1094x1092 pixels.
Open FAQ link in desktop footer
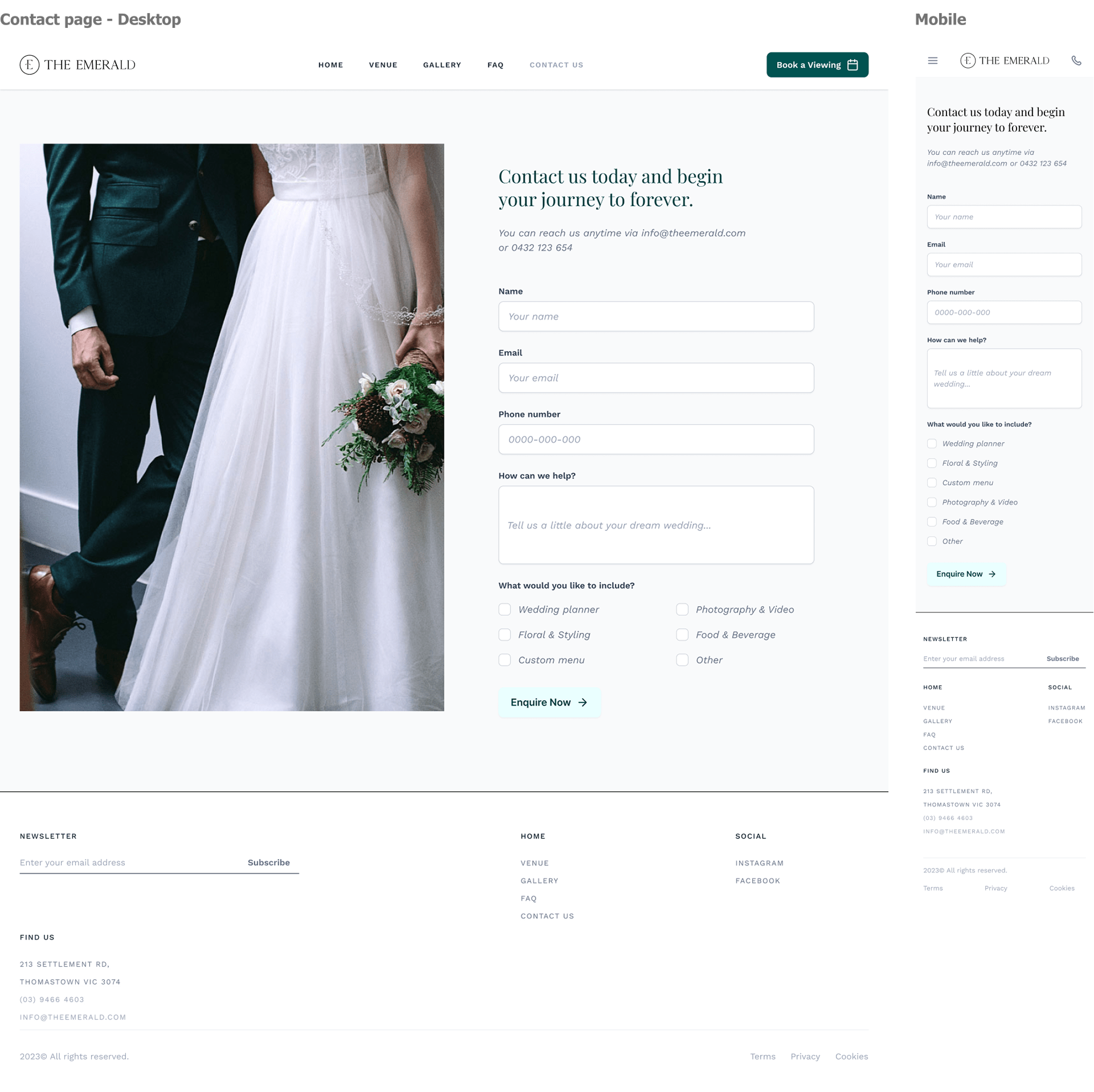click(x=528, y=898)
